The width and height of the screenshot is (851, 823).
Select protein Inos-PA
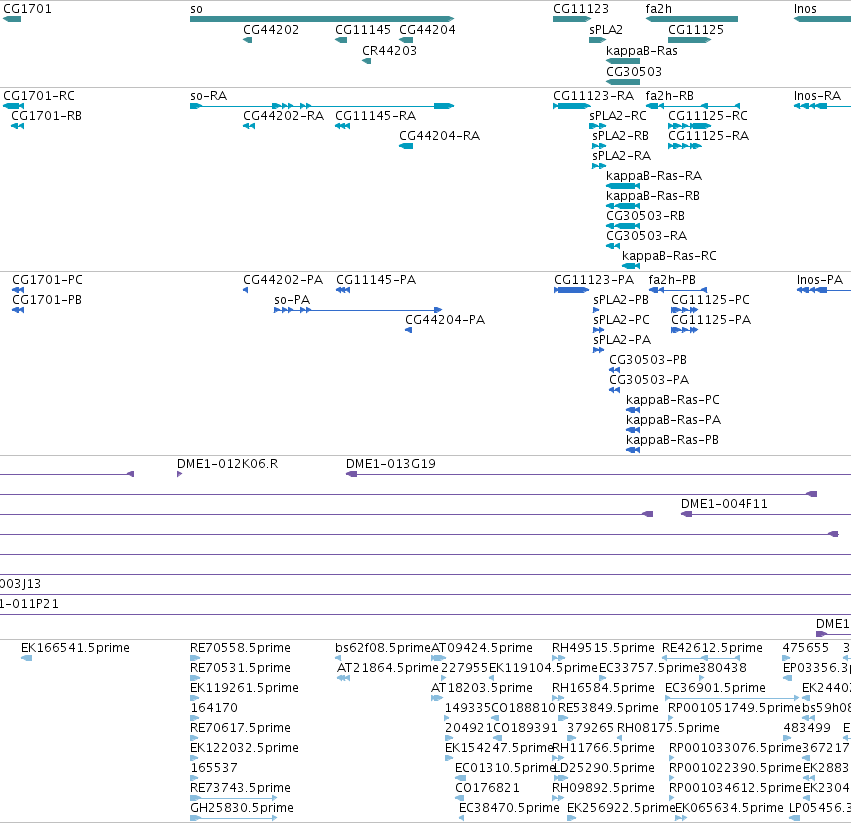coord(820,280)
